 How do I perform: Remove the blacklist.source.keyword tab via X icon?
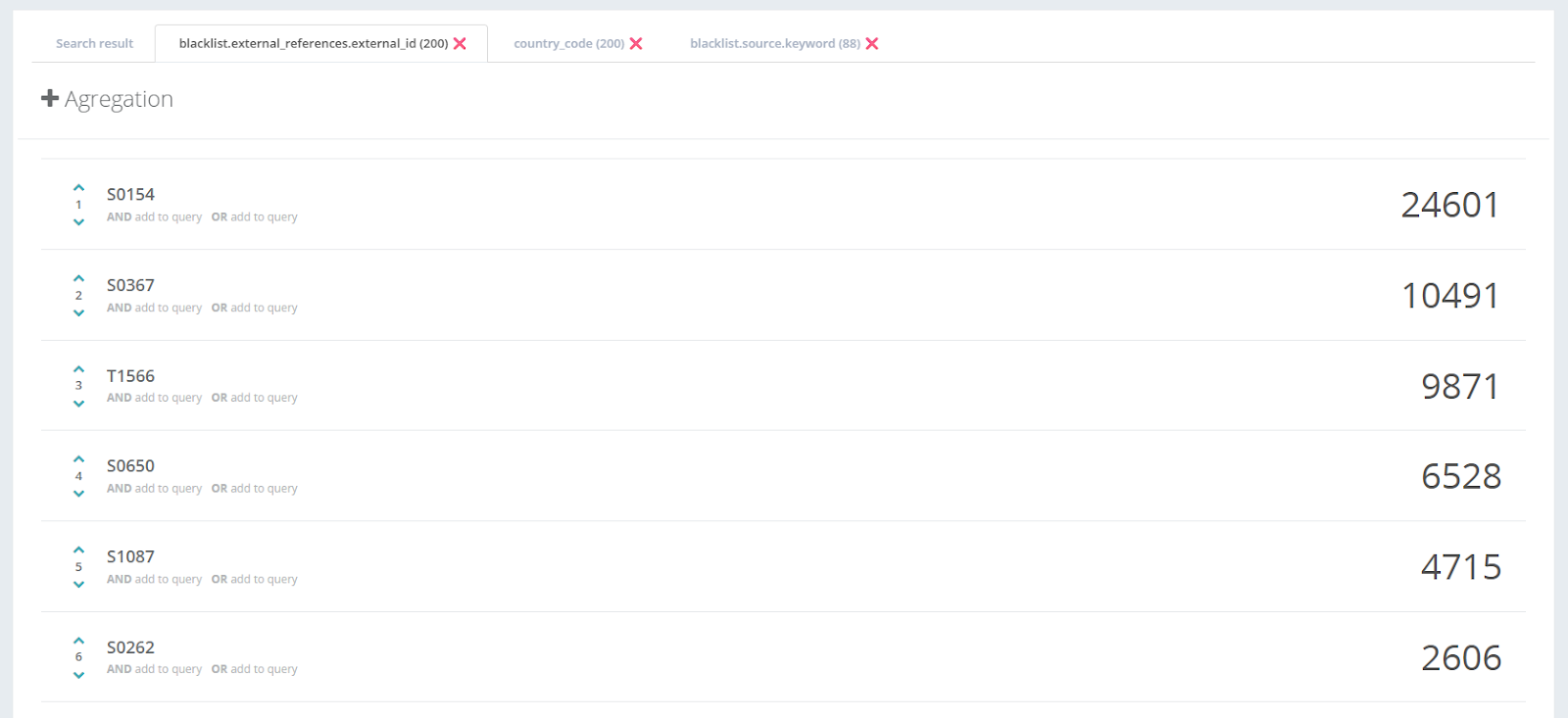click(872, 44)
